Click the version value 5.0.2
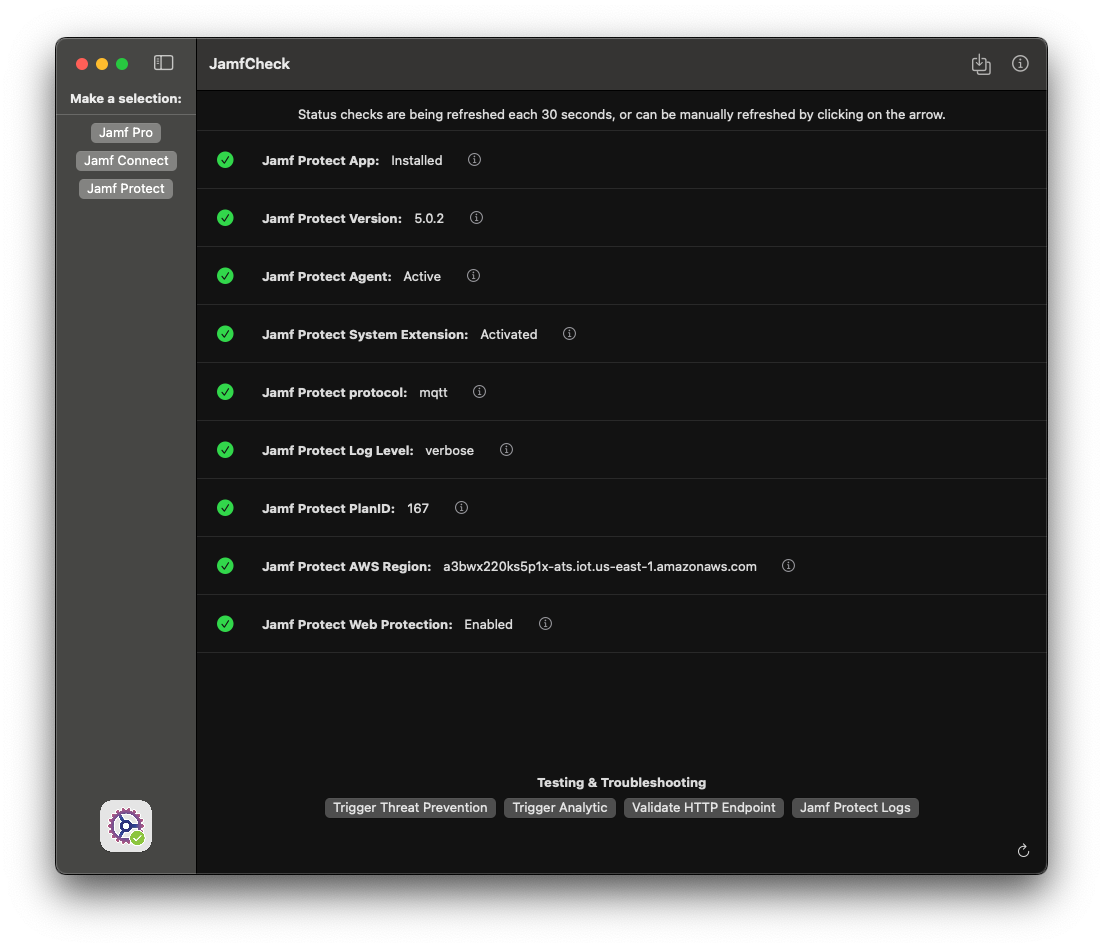The image size is (1103, 948). click(x=429, y=219)
